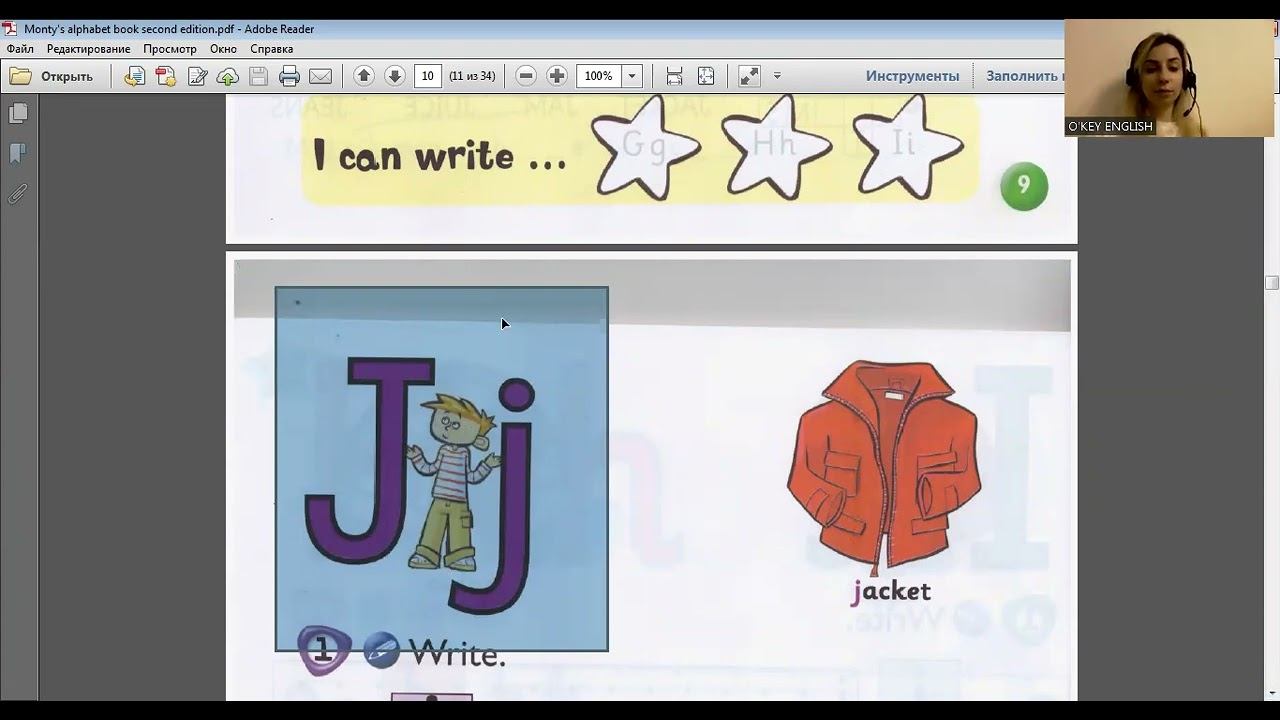Click the read mode fullscreen icon
Viewport: 1280px width, 720px height.
[749, 76]
